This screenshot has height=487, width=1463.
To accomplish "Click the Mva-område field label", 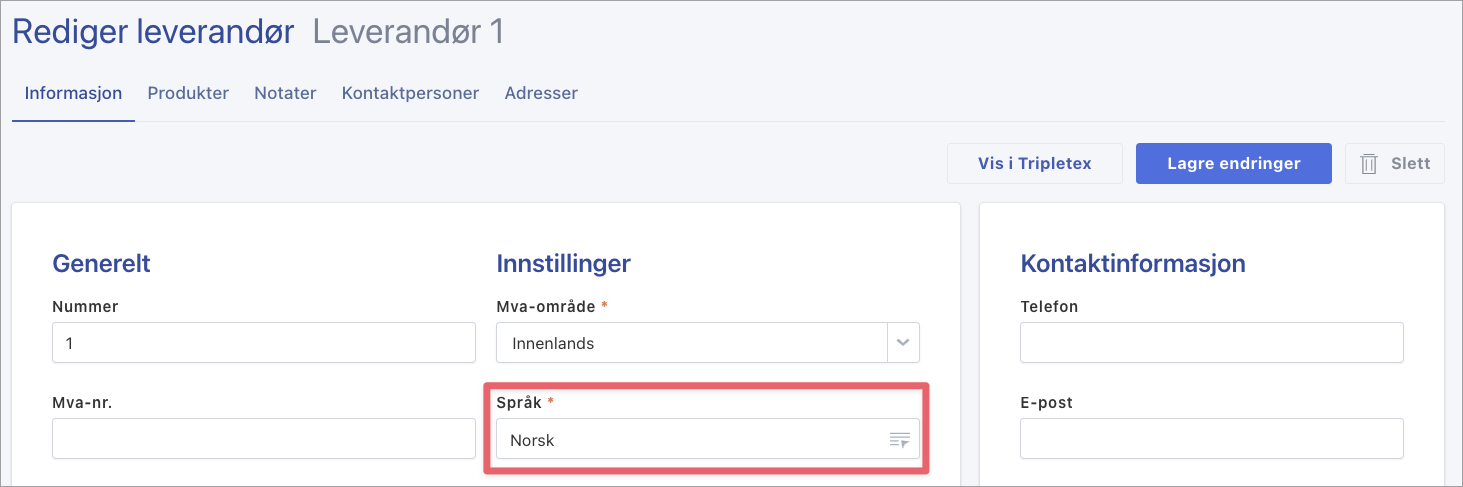I will point(544,306).
